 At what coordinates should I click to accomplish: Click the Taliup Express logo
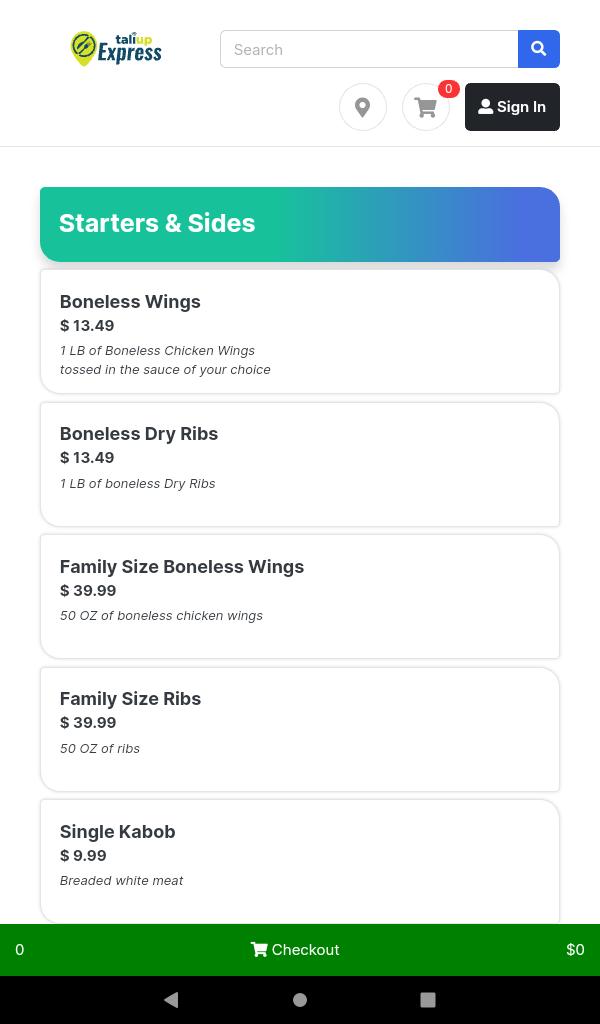coord(116,49)
